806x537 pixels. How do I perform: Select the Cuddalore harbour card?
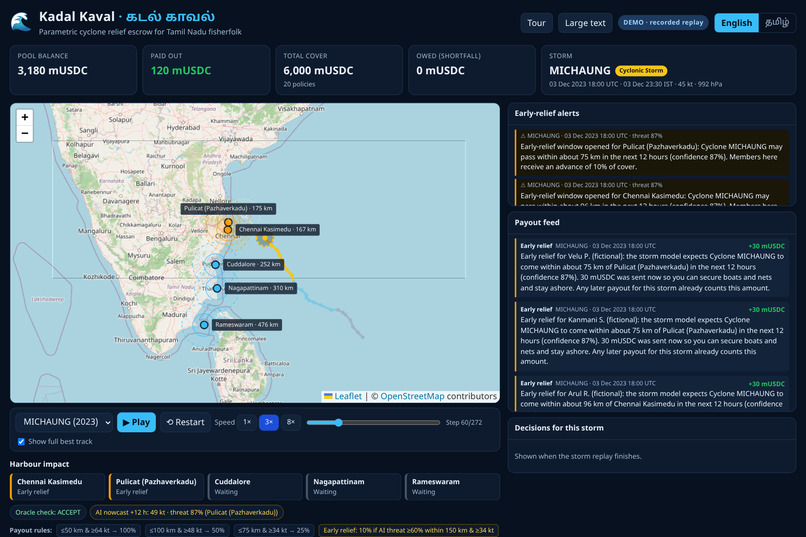tap(255, 487)
